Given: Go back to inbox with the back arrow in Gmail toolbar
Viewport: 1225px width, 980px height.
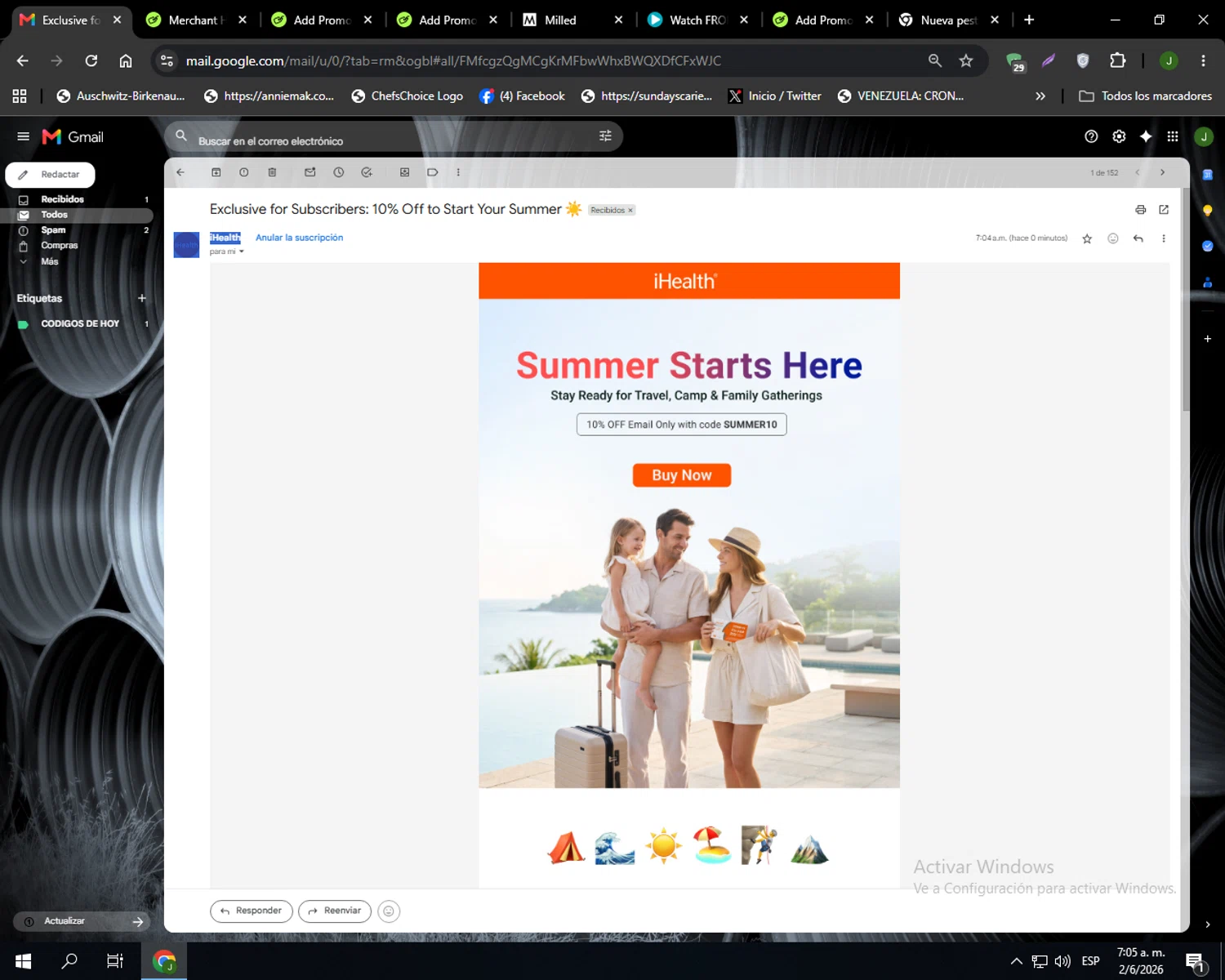Looking at the screenshot, I should pyautogui.click(x=180, y=172).
